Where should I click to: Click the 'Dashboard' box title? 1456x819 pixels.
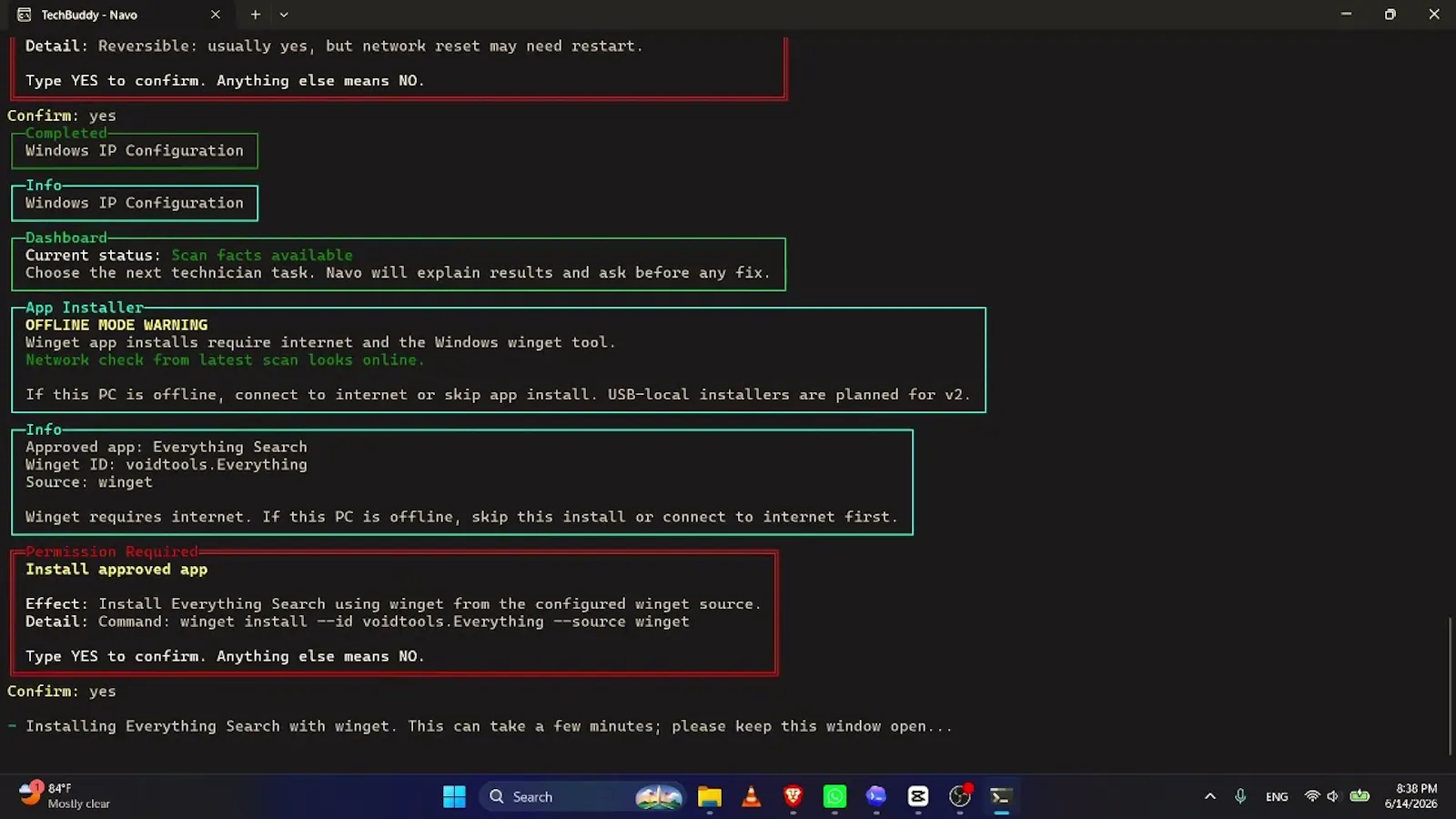66,238
